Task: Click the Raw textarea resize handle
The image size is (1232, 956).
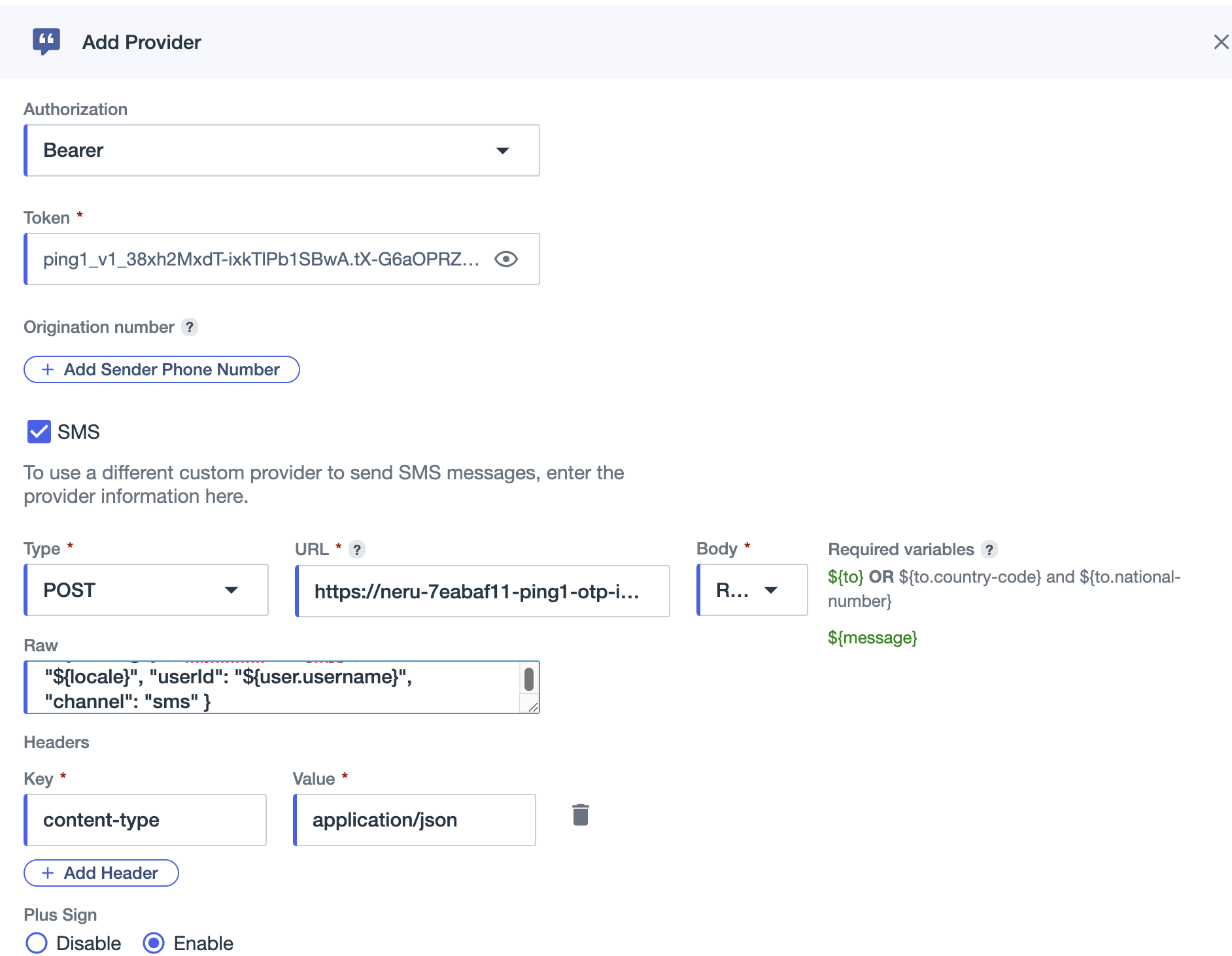Action: [x=533, y=707]
